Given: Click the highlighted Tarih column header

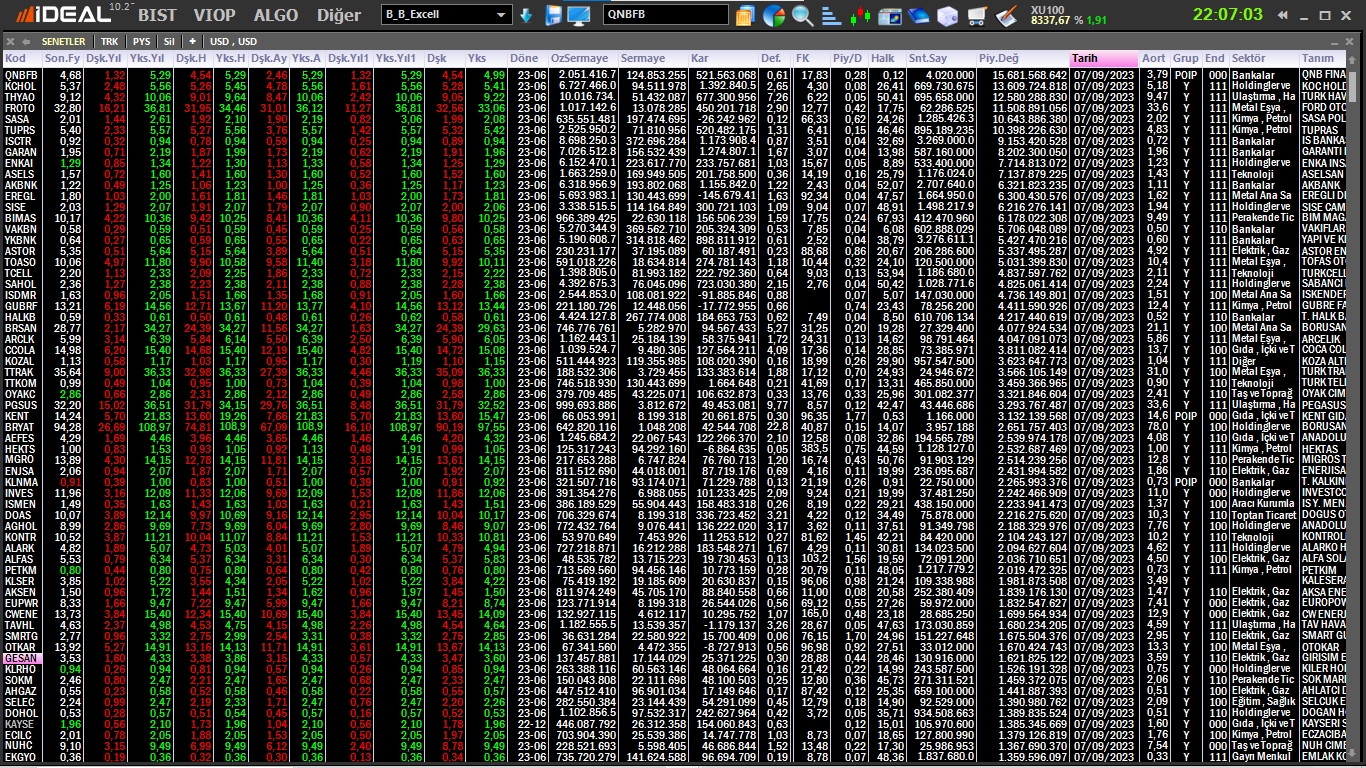Looking at the screenshot, I should point(1105,59).
